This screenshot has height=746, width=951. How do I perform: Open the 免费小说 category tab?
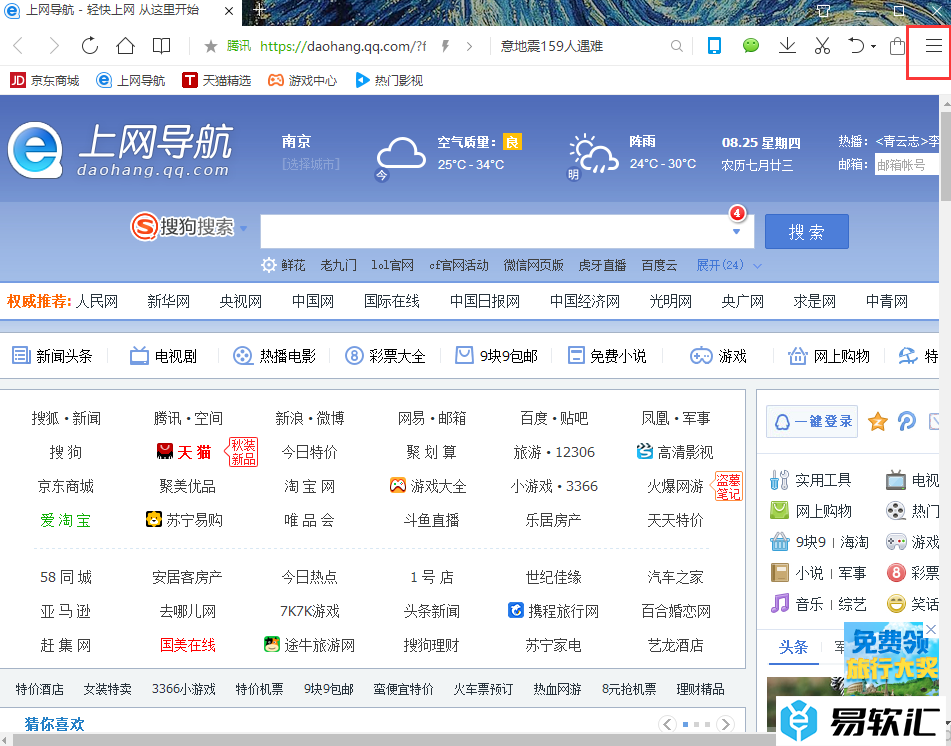pyautogui.click(x=607, y=356)
